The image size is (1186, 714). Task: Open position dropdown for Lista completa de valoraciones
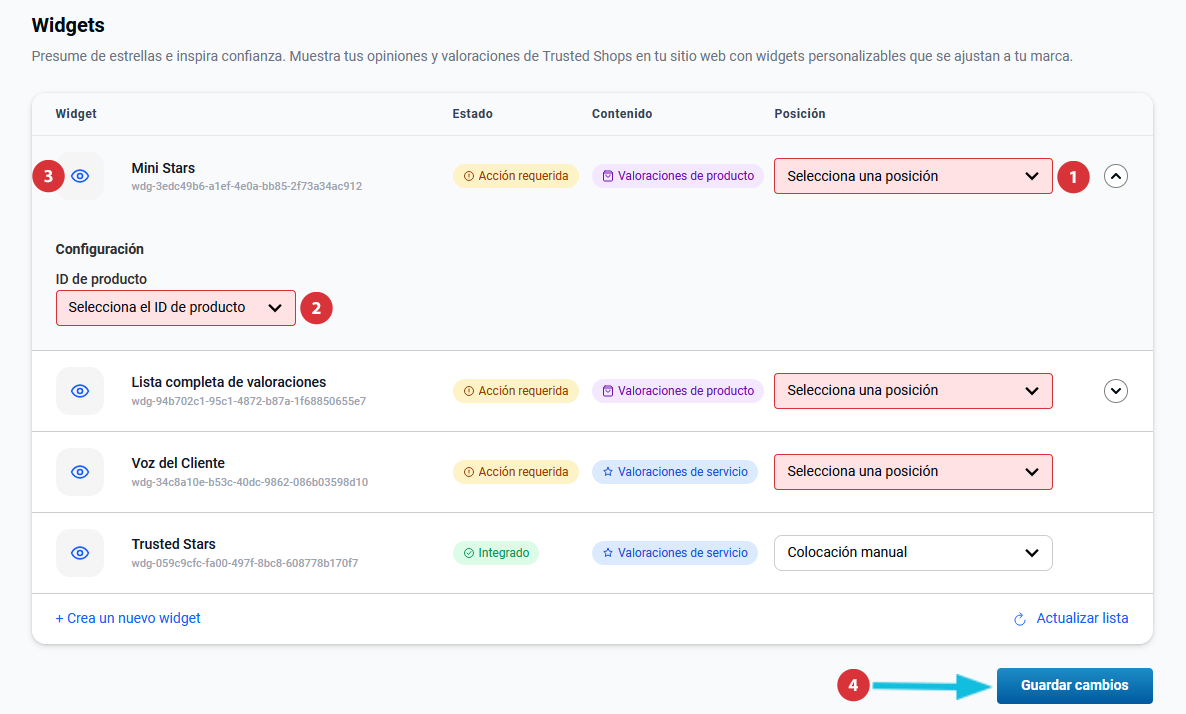(912, 391)
